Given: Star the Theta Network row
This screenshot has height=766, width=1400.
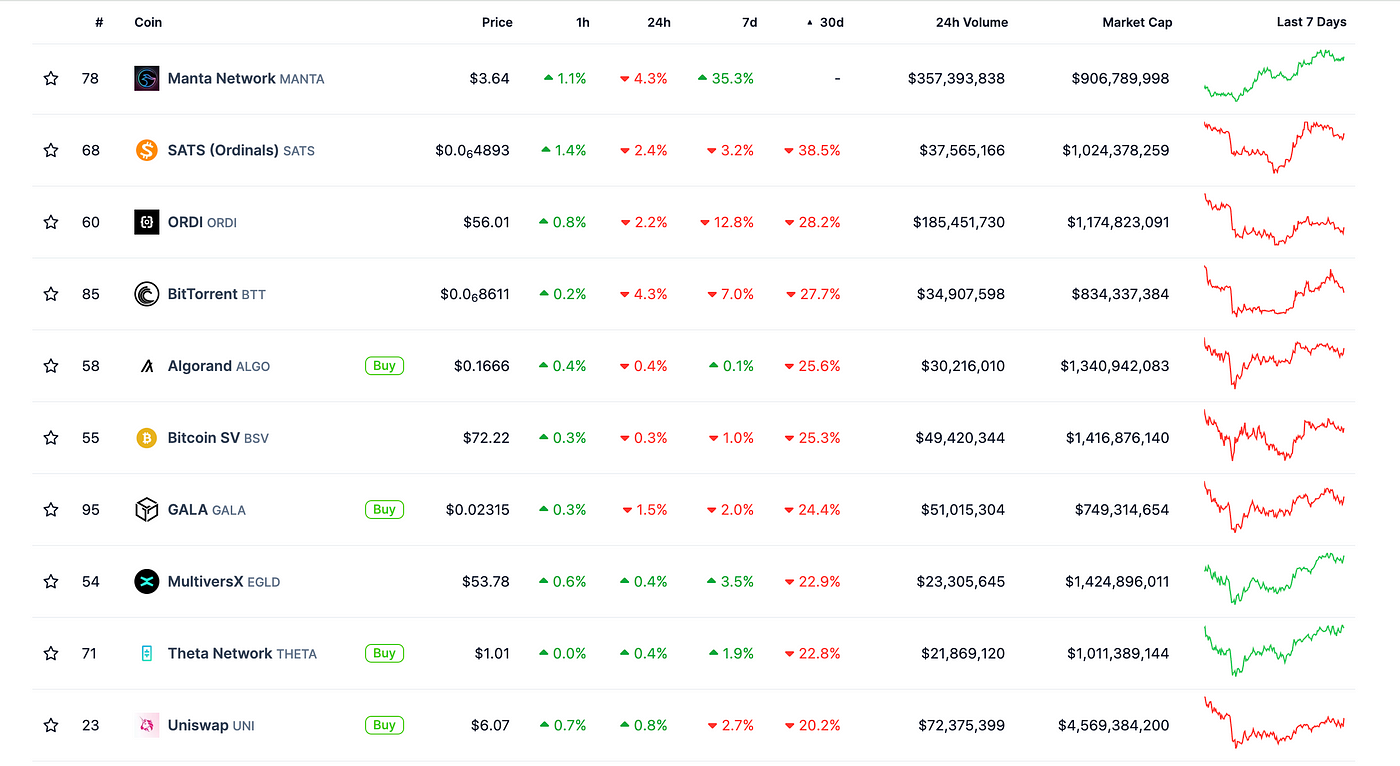Looking at the screenshot, I should click(51, 653).
